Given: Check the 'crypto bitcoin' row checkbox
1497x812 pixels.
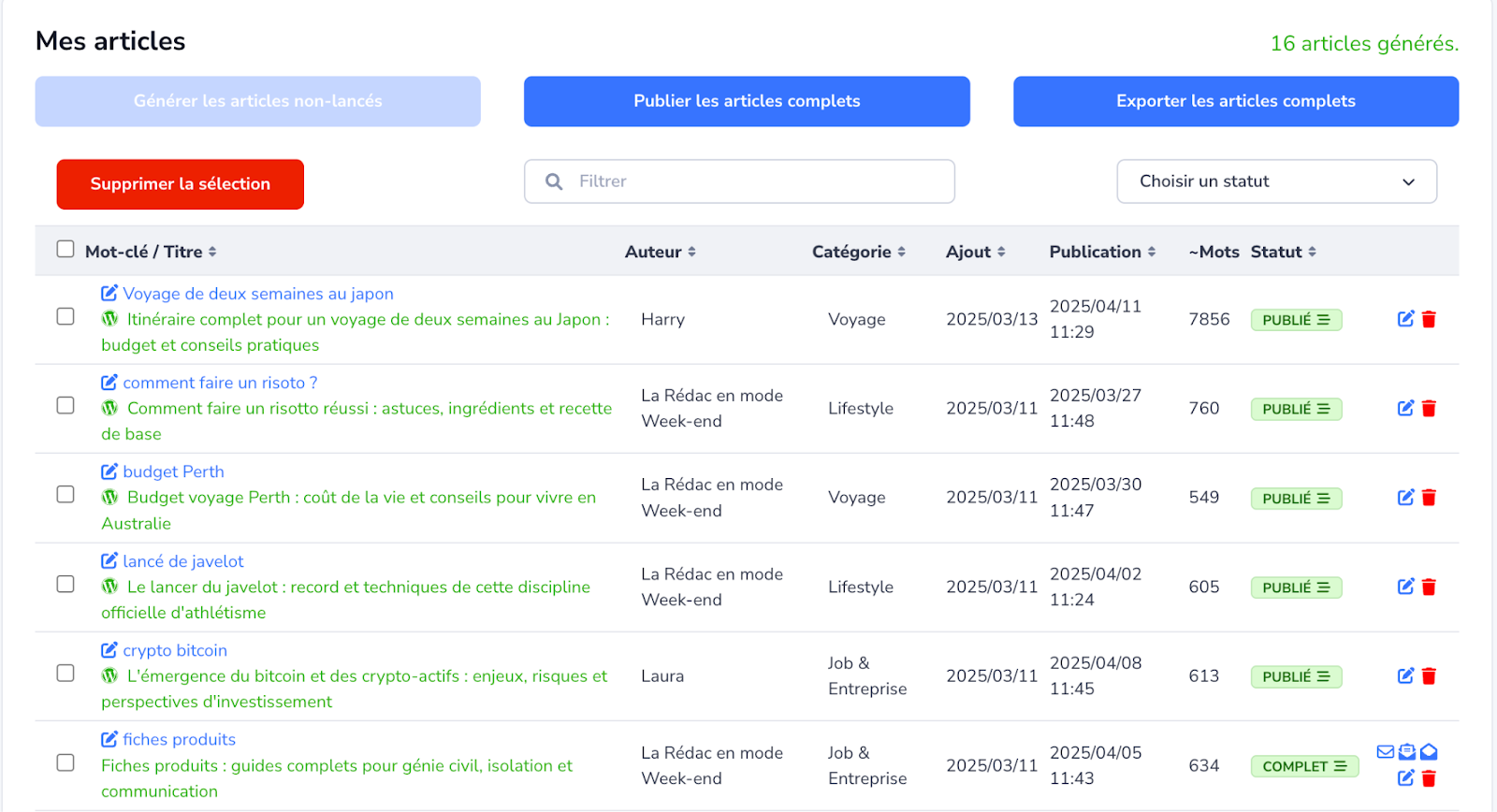Looking at the screenshot, I should coord(65,673).
